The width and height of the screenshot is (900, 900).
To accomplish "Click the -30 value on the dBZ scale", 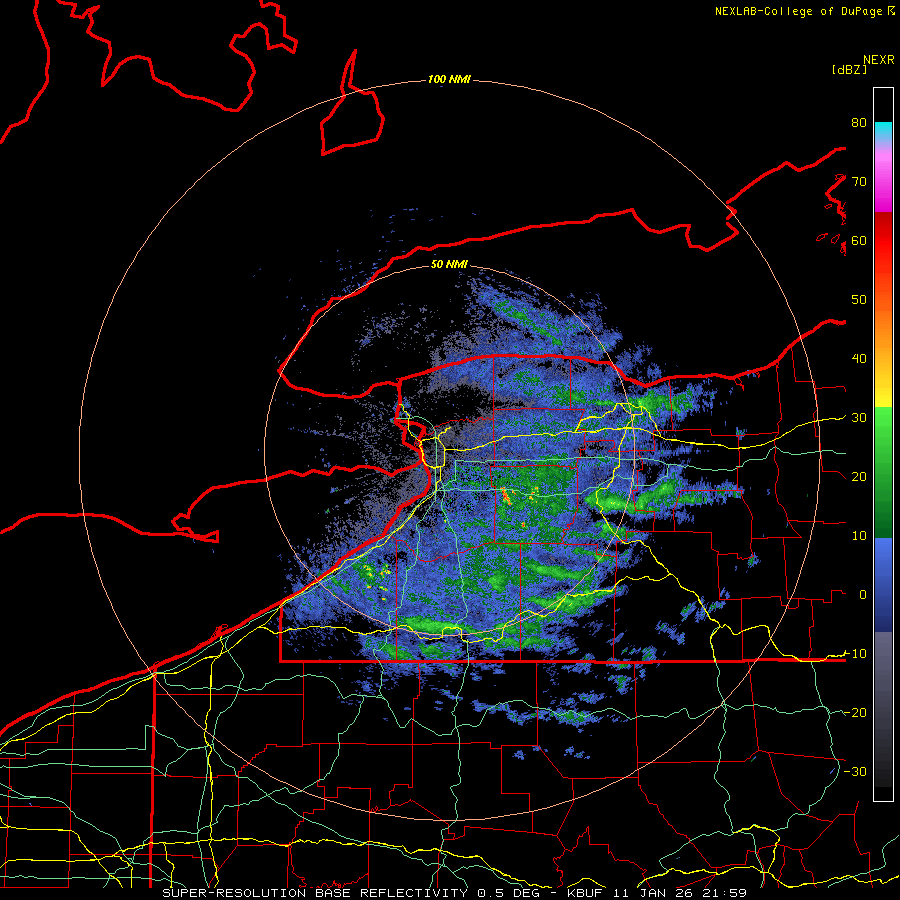I will click(855, 771).
